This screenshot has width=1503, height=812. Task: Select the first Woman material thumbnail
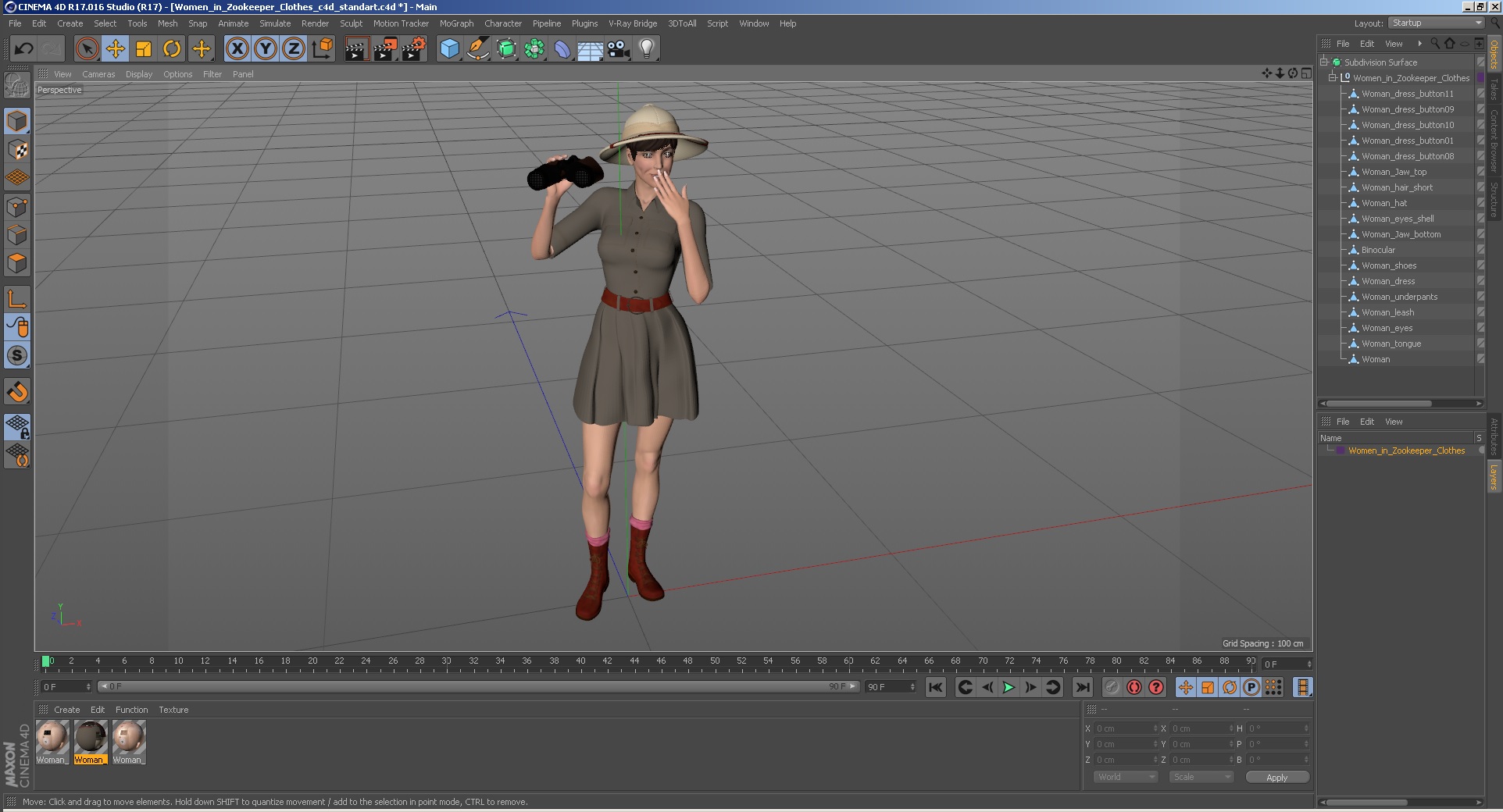pos(52,742)
